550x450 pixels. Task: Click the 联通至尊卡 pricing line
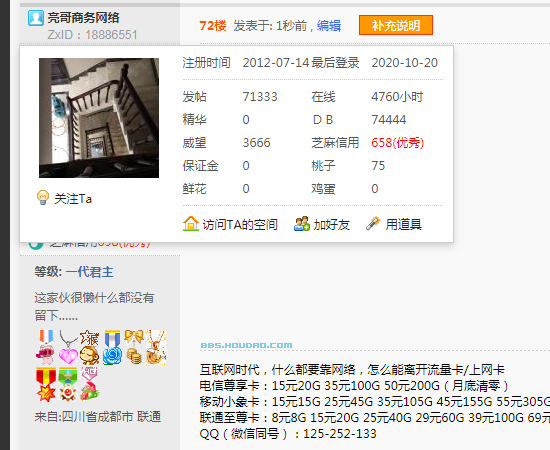tap(375, 417)
